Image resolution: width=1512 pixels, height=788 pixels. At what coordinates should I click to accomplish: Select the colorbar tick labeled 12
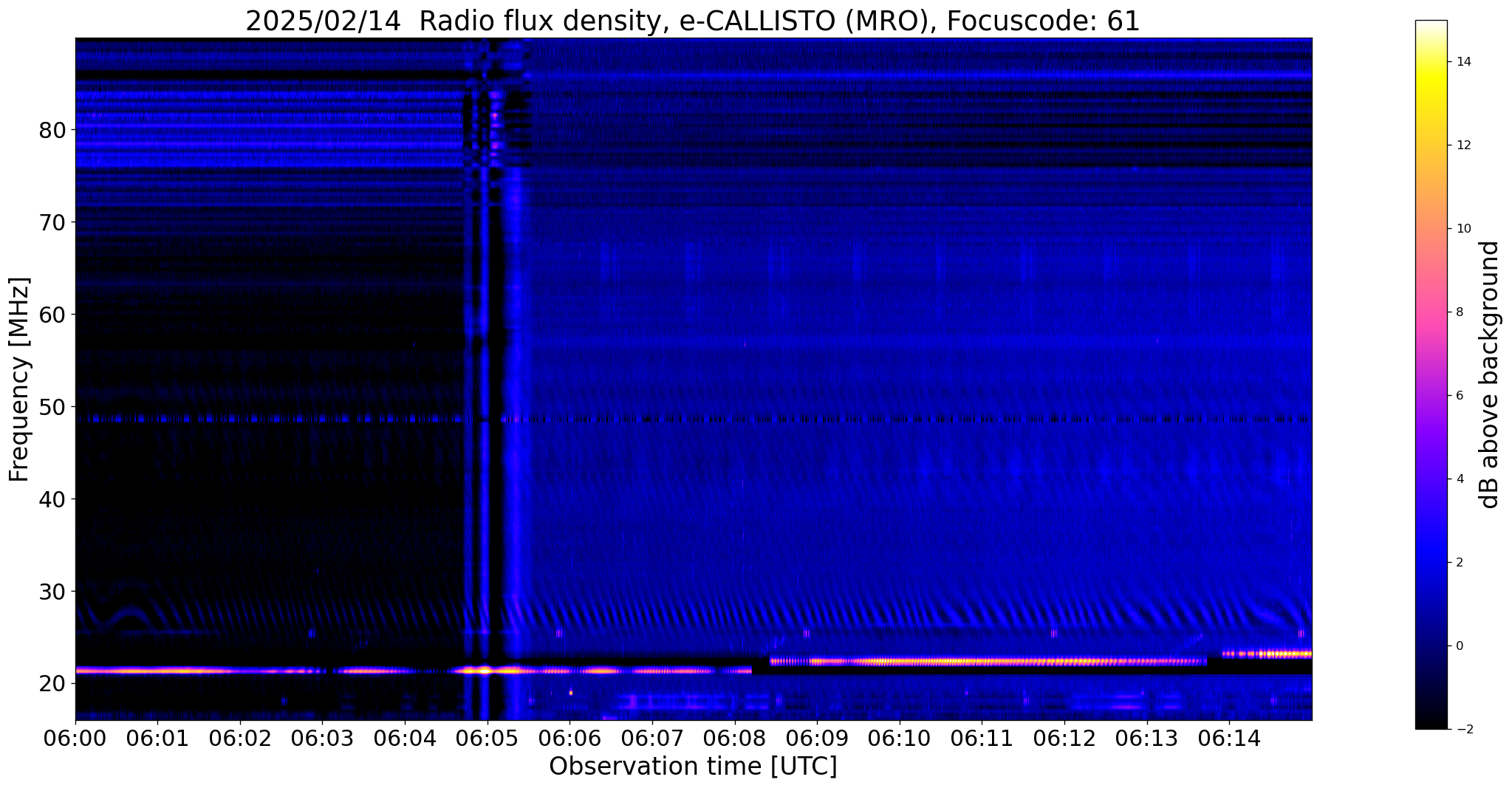pos(1465,145)
